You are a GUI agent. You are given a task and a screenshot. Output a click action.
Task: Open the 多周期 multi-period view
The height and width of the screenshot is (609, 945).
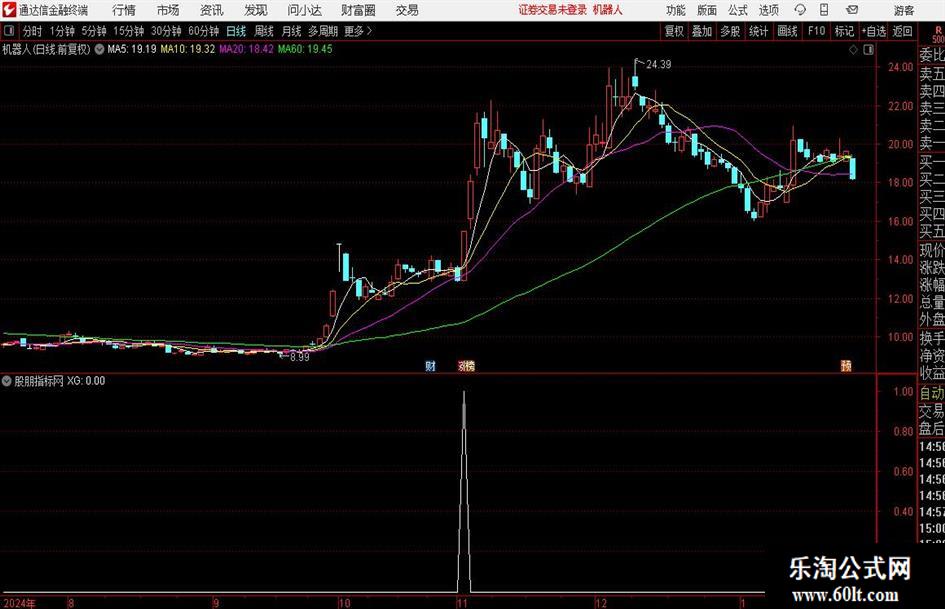click(x=323, y=31)
